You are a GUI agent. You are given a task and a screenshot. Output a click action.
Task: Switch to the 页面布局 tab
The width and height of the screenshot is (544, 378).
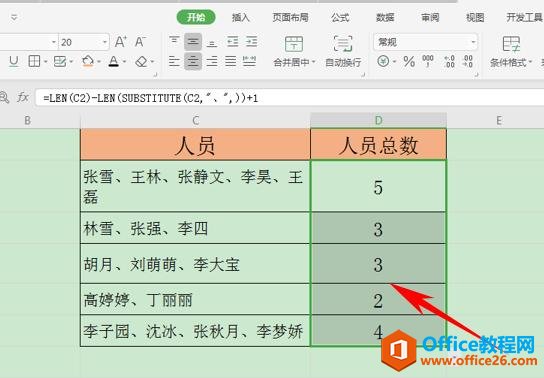290,17
